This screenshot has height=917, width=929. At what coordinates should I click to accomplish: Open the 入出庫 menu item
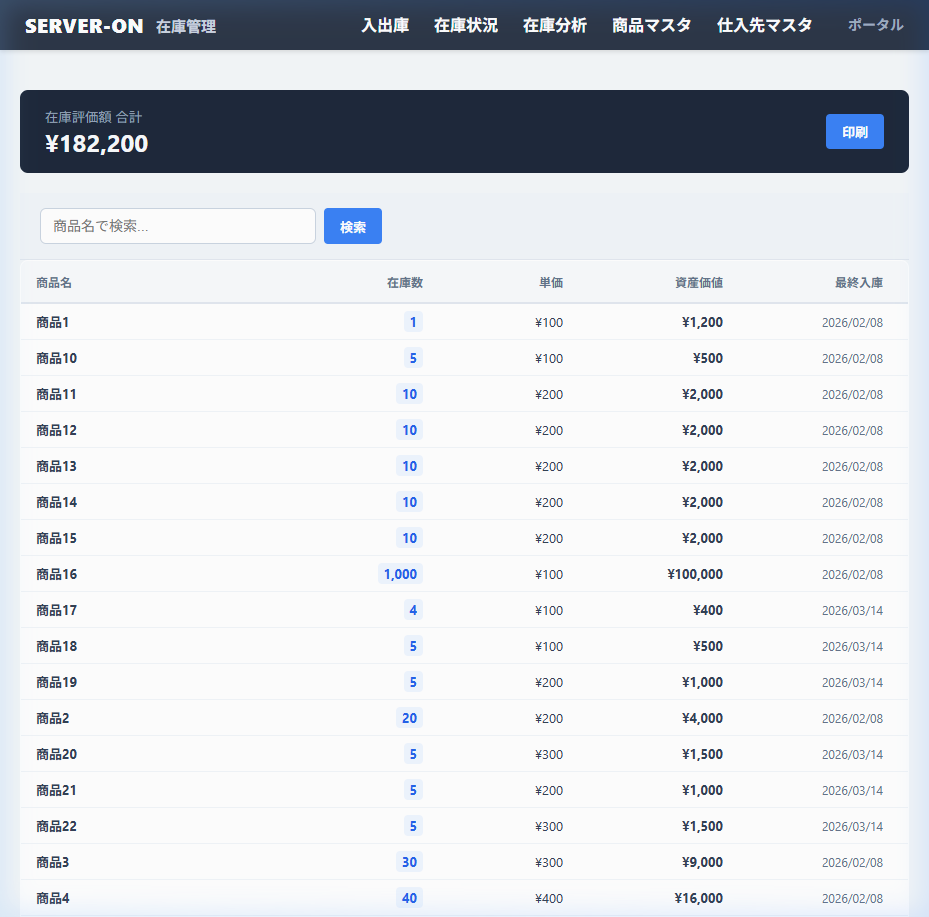click(x=385, y=26)
